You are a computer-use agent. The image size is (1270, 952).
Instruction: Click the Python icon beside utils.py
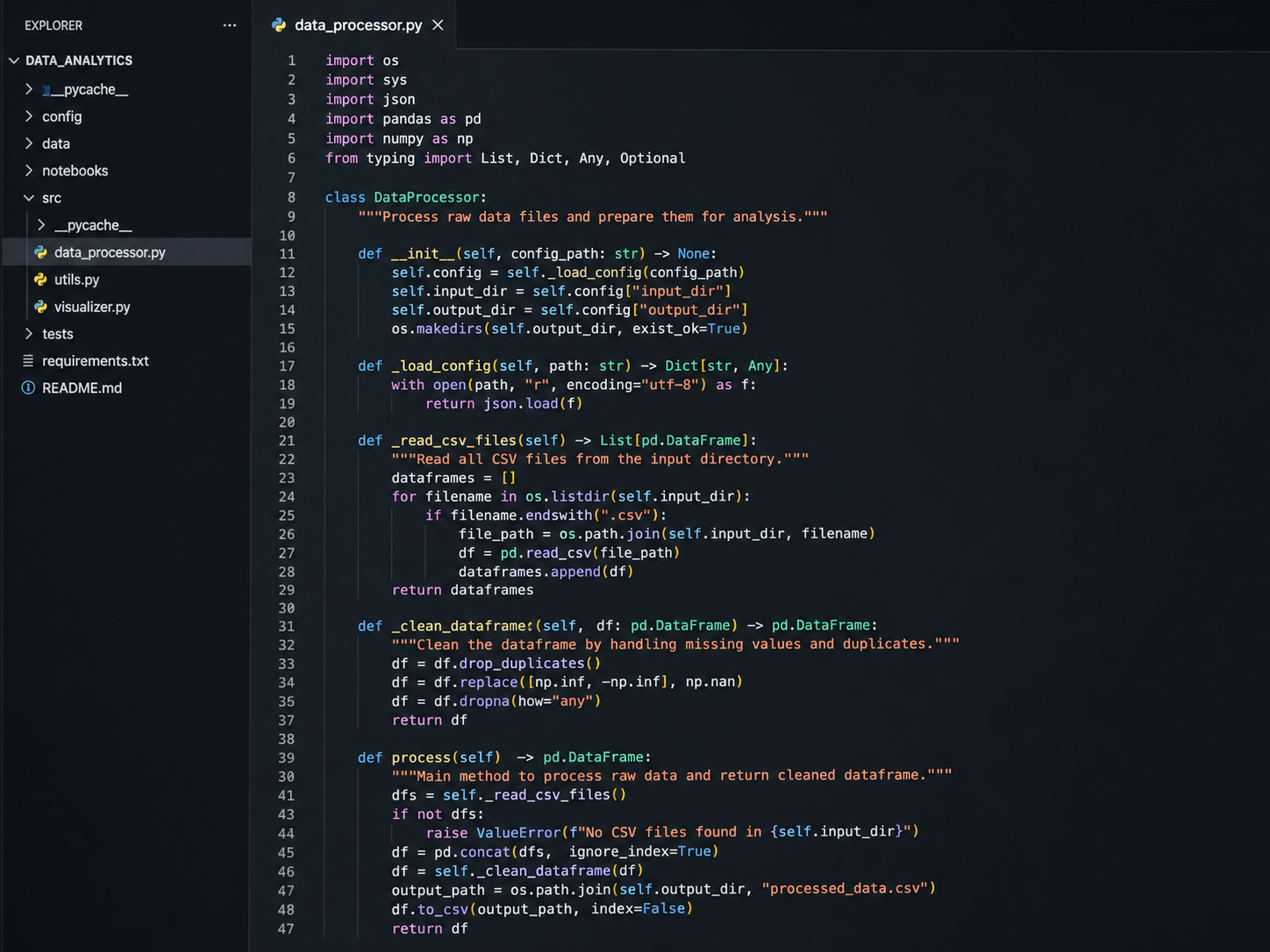tap(40, 280)
